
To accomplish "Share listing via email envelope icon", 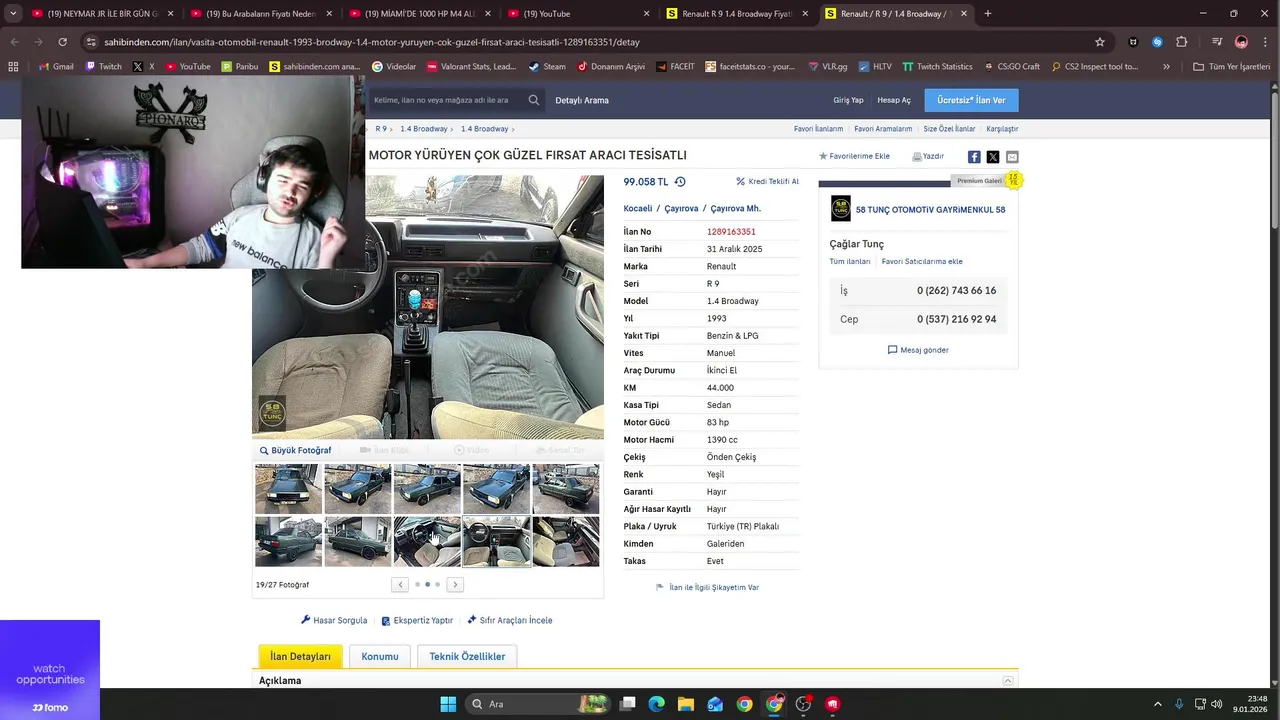I will [1012, 157].
